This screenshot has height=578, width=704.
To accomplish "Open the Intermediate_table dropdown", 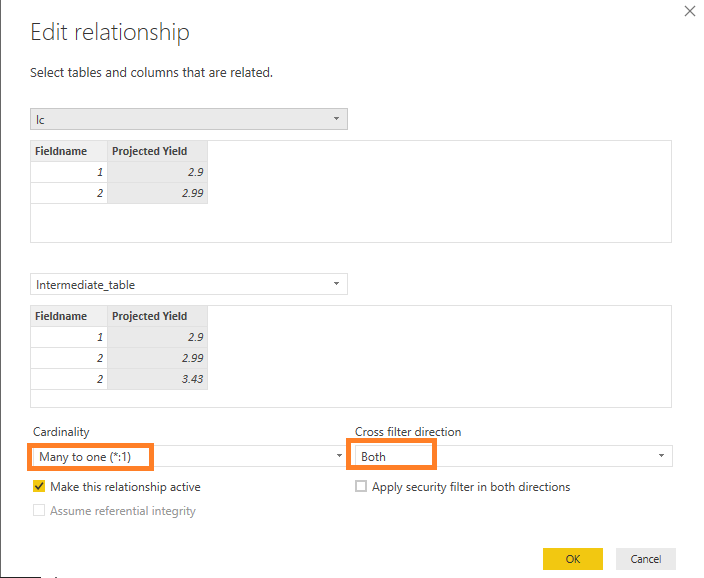I will [x=189, y=284].
